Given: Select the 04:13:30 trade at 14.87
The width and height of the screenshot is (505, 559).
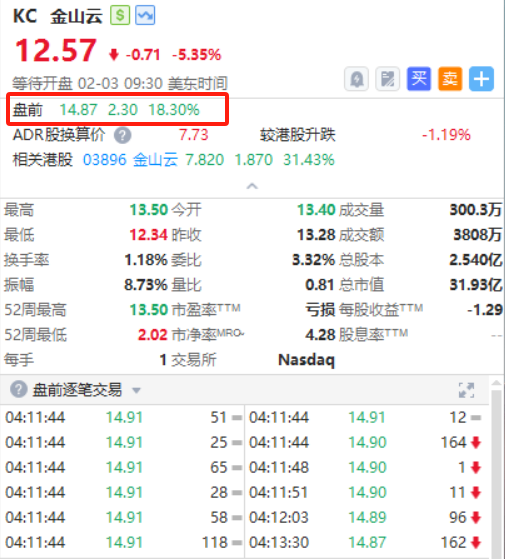Looking at the screenshot, I should click(x=366, y=542).
